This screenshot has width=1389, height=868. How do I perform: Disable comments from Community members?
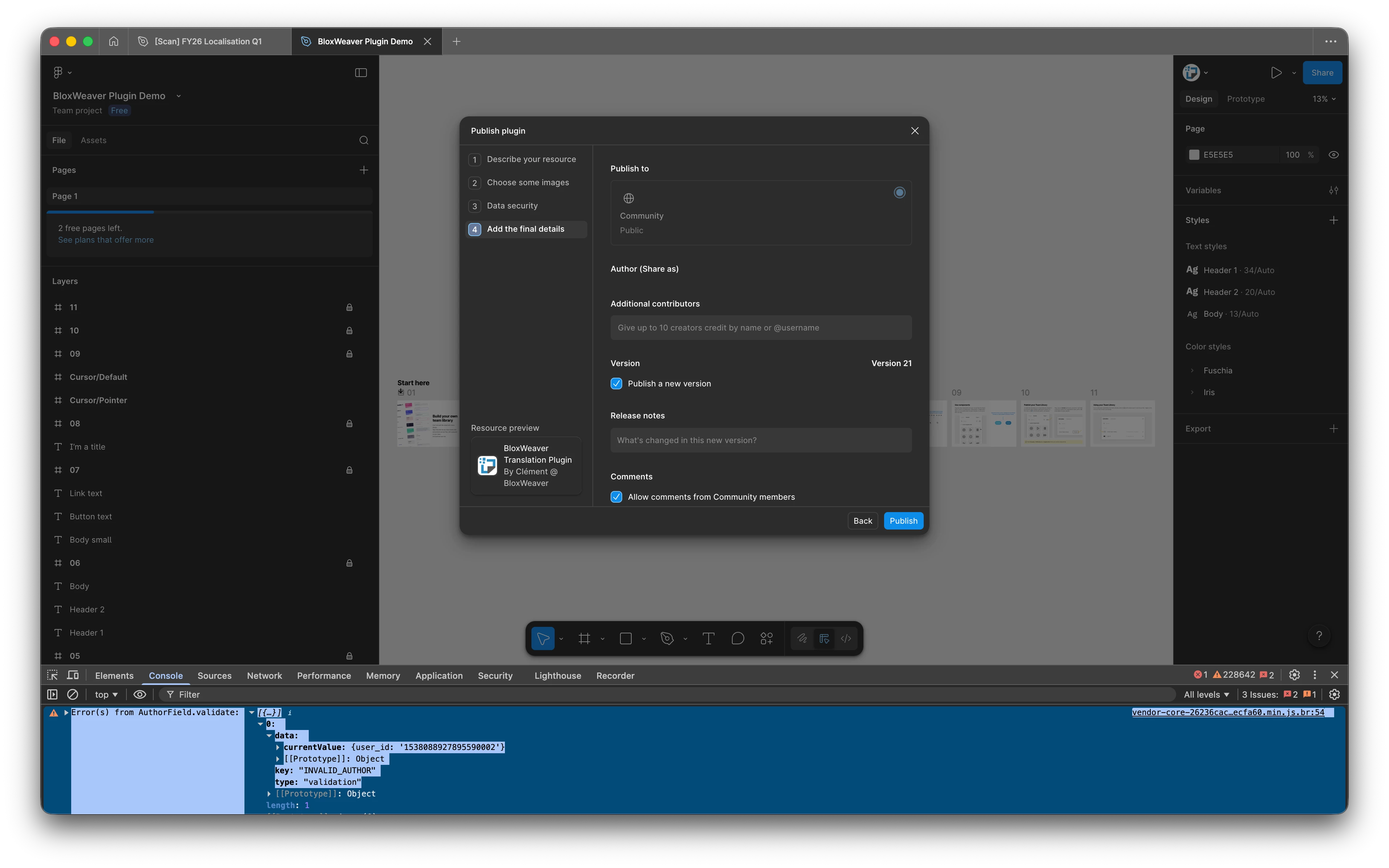[616, 497]
